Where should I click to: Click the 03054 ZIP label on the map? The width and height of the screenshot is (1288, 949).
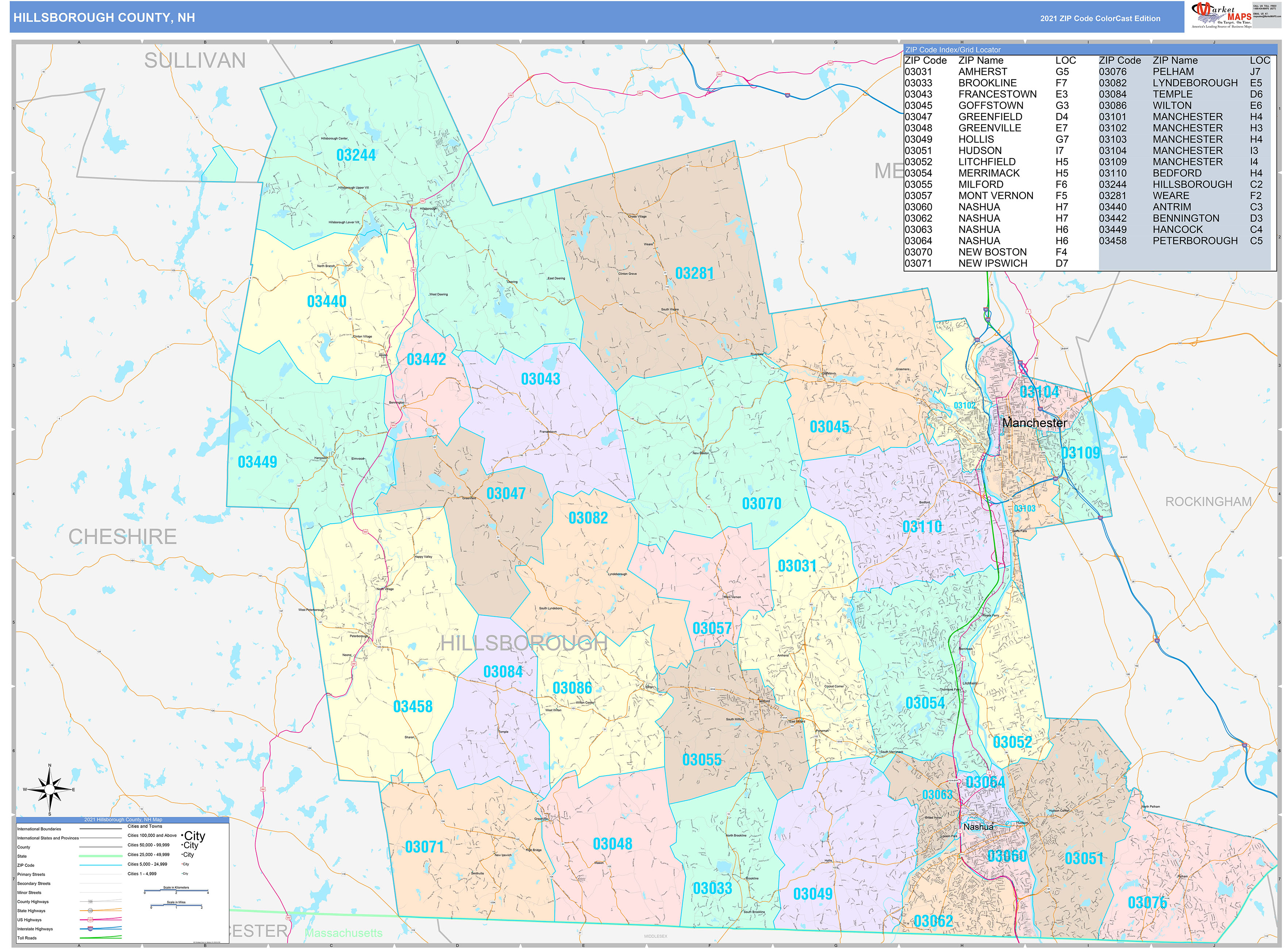925,703
